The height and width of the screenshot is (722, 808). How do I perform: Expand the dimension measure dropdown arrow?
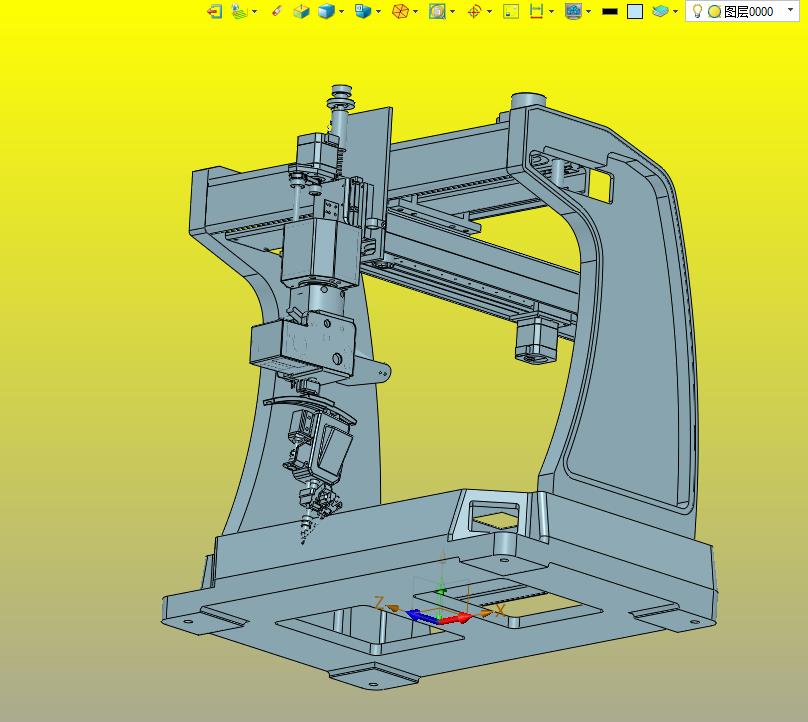coord(551,11)
